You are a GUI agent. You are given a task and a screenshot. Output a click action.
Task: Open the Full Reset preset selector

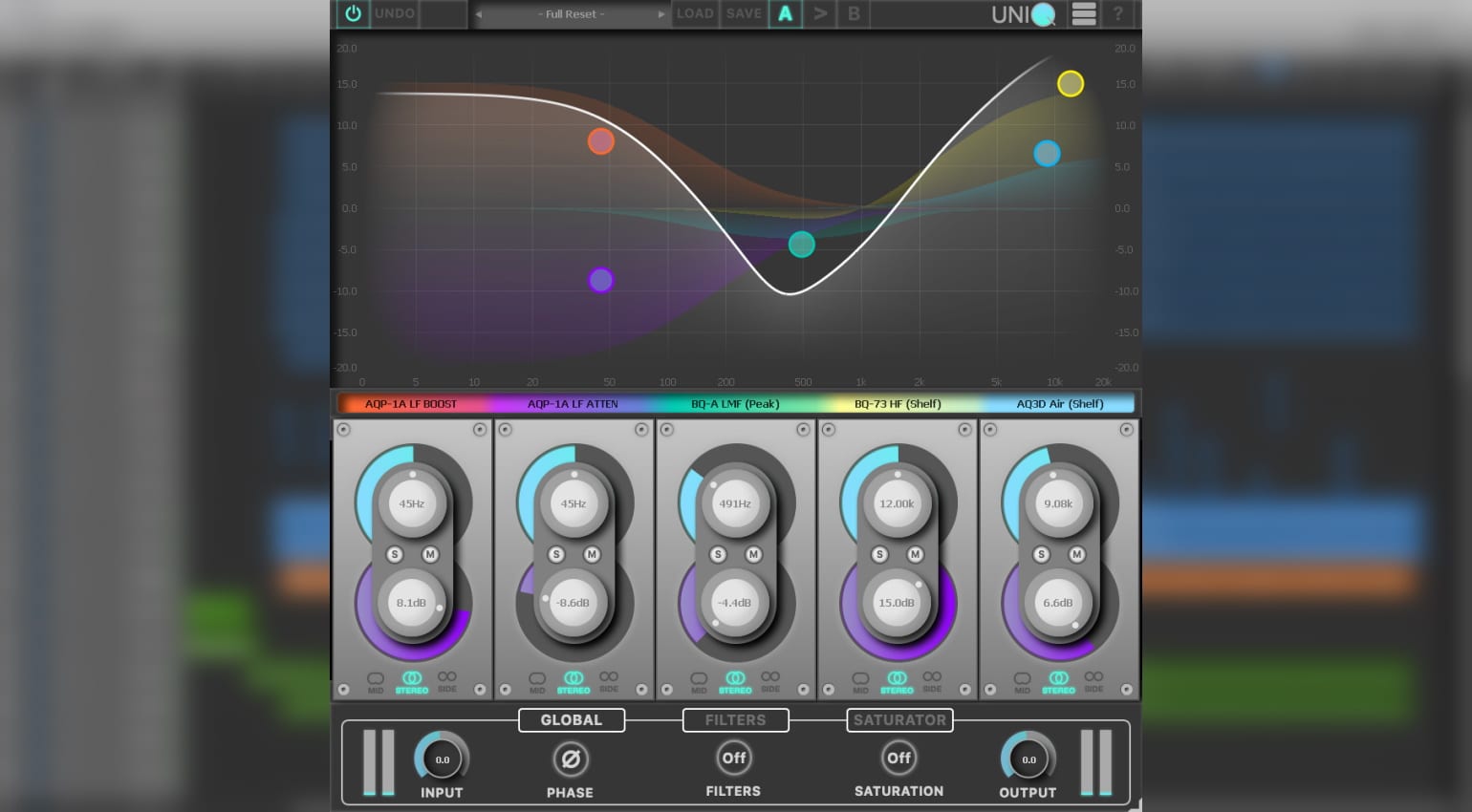point(571,13)
